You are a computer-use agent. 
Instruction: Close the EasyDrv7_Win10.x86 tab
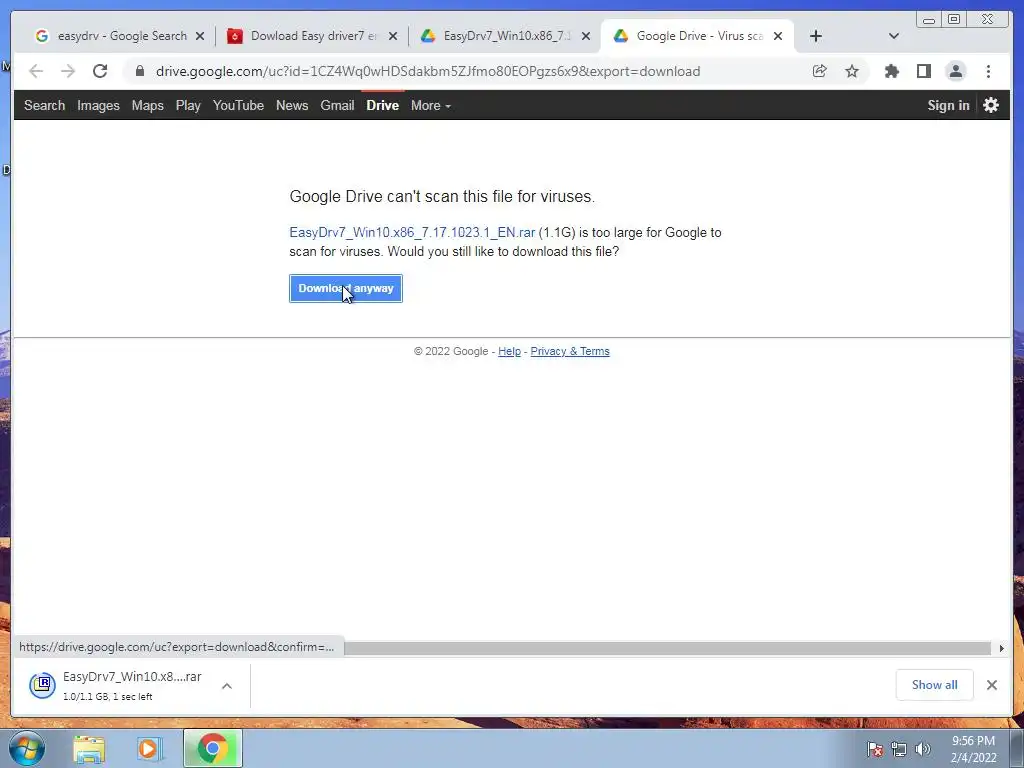[586, 36]
